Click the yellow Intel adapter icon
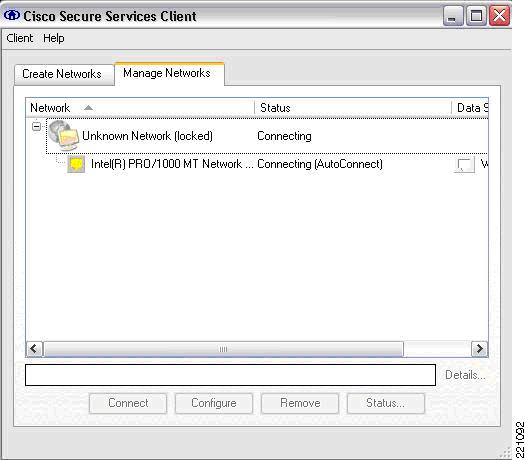The width and height of the screenshot is (525, 460). click(76, 164)
